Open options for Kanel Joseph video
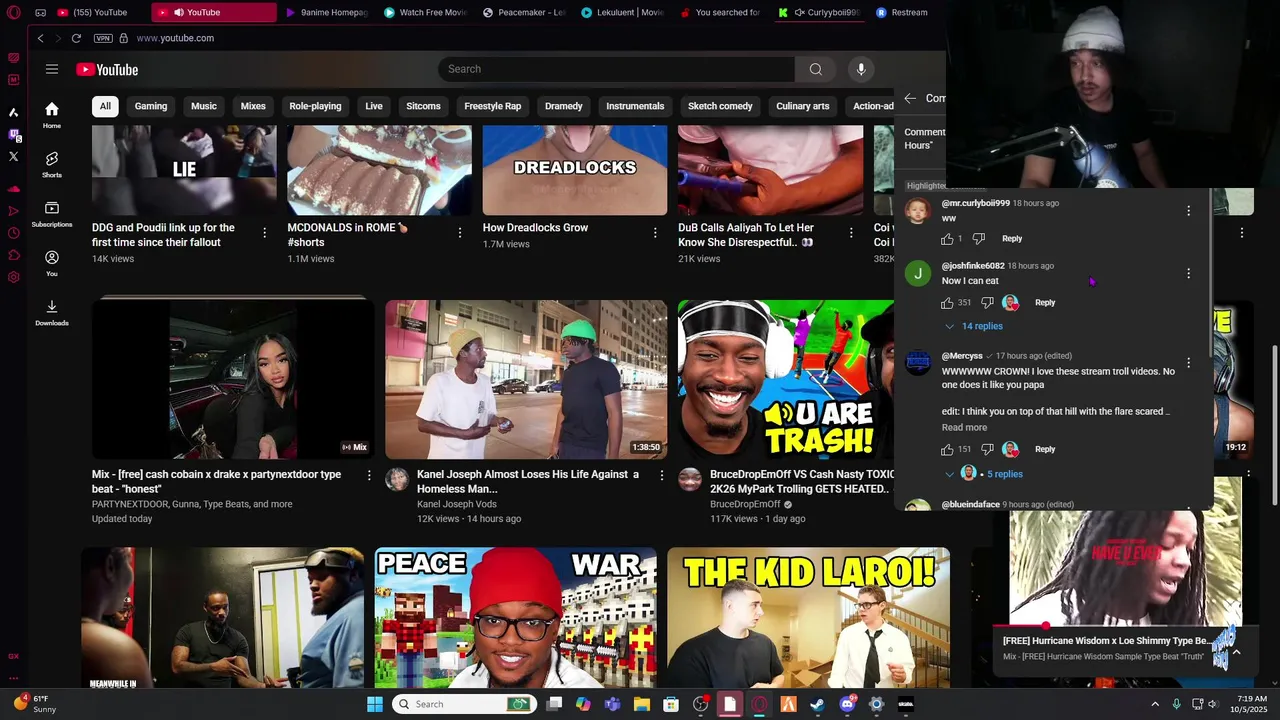 pyautogui.click(x=661, y=476)
